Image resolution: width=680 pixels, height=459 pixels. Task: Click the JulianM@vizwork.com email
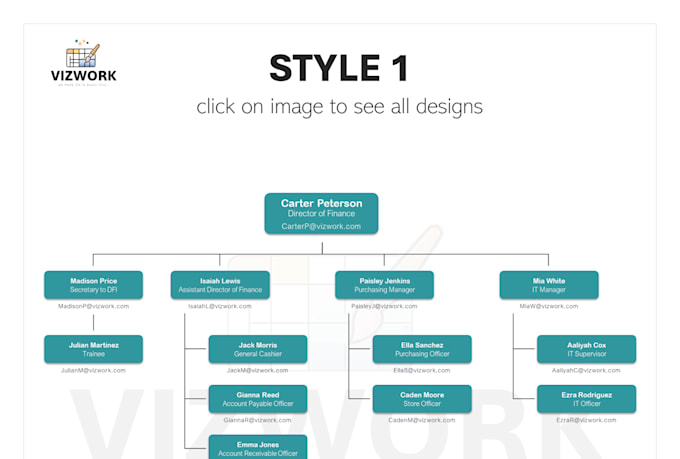pyautogui.click(x=93, y=370)
